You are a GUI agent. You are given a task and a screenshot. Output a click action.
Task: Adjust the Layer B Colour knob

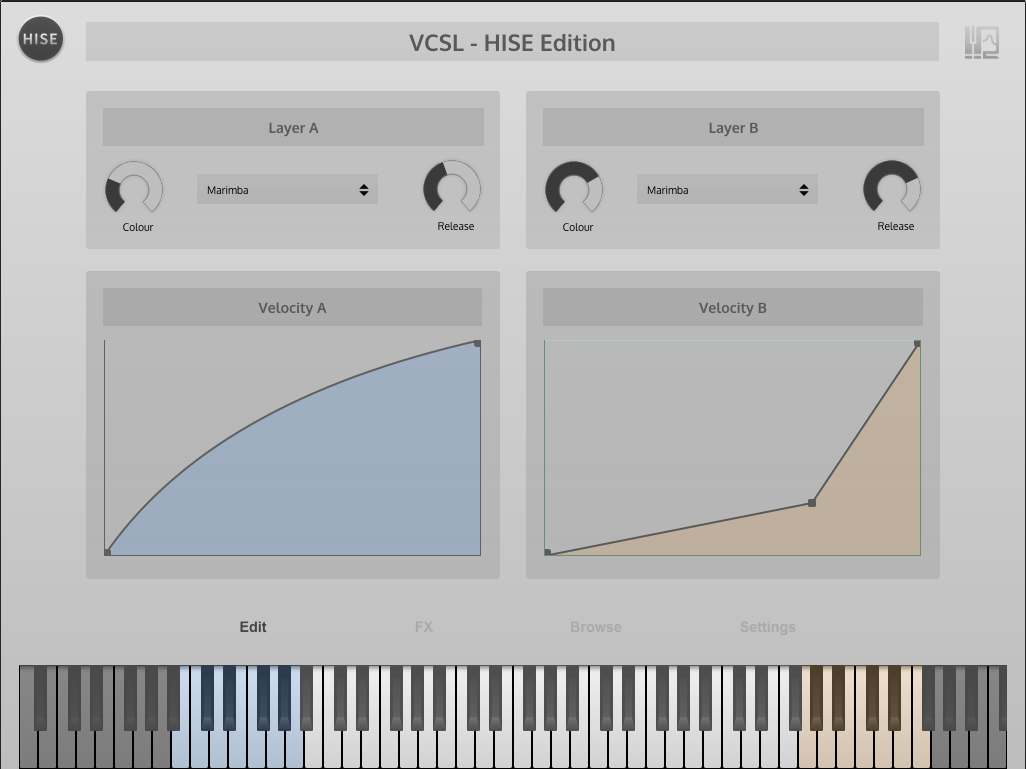click(x=574, y=188)
